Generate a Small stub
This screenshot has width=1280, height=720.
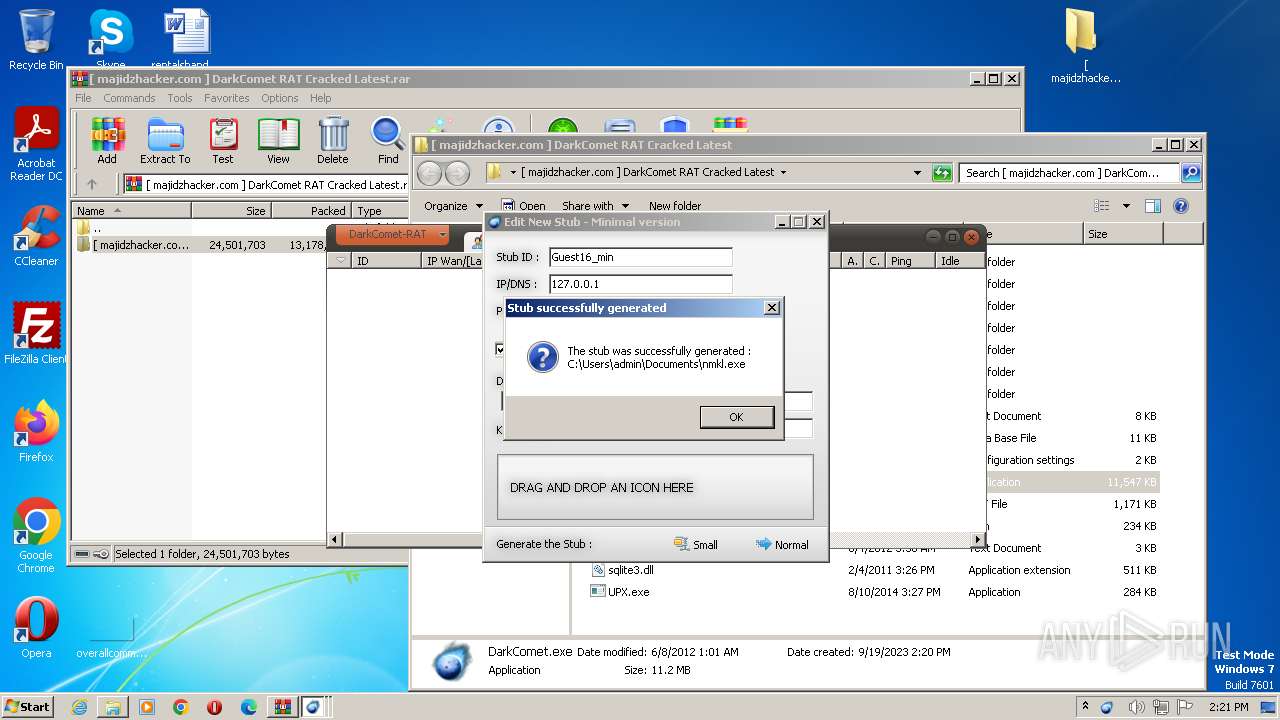point(696,544)
